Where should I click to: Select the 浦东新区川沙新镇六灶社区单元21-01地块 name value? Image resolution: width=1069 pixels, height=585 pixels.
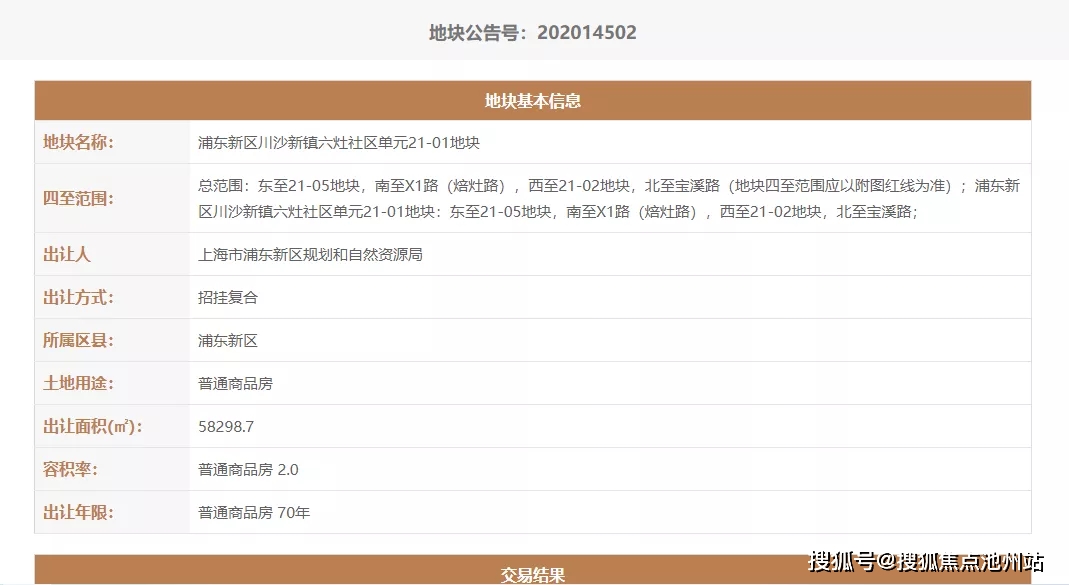coord(339,143)
